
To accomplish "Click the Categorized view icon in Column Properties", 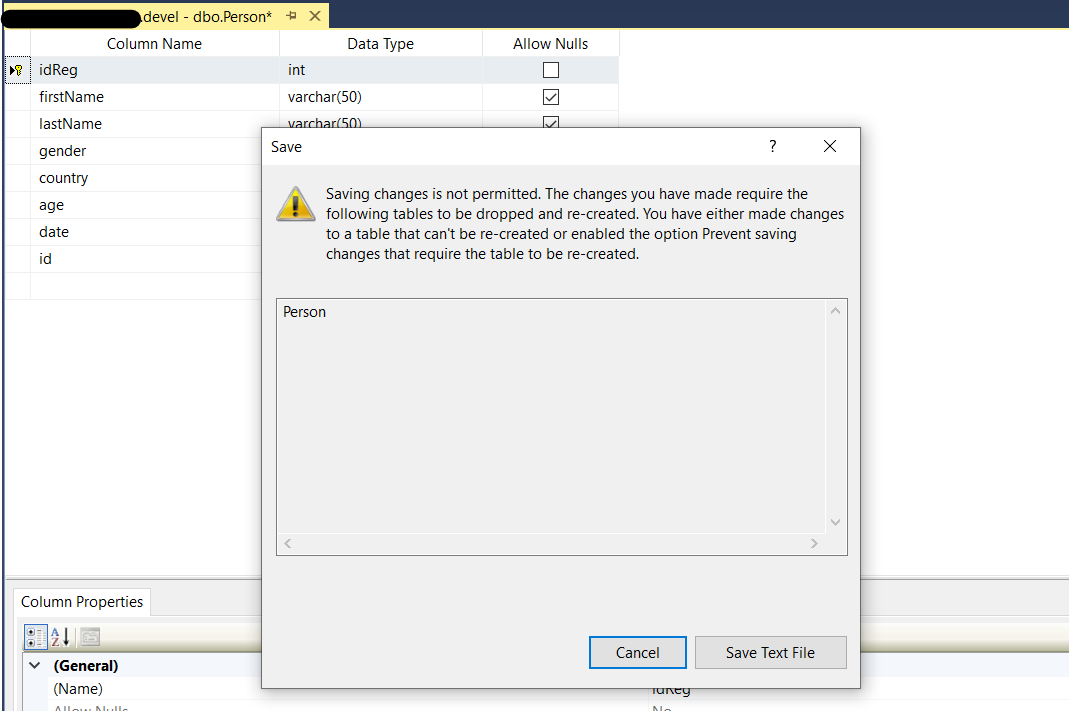I will point(34,637).
